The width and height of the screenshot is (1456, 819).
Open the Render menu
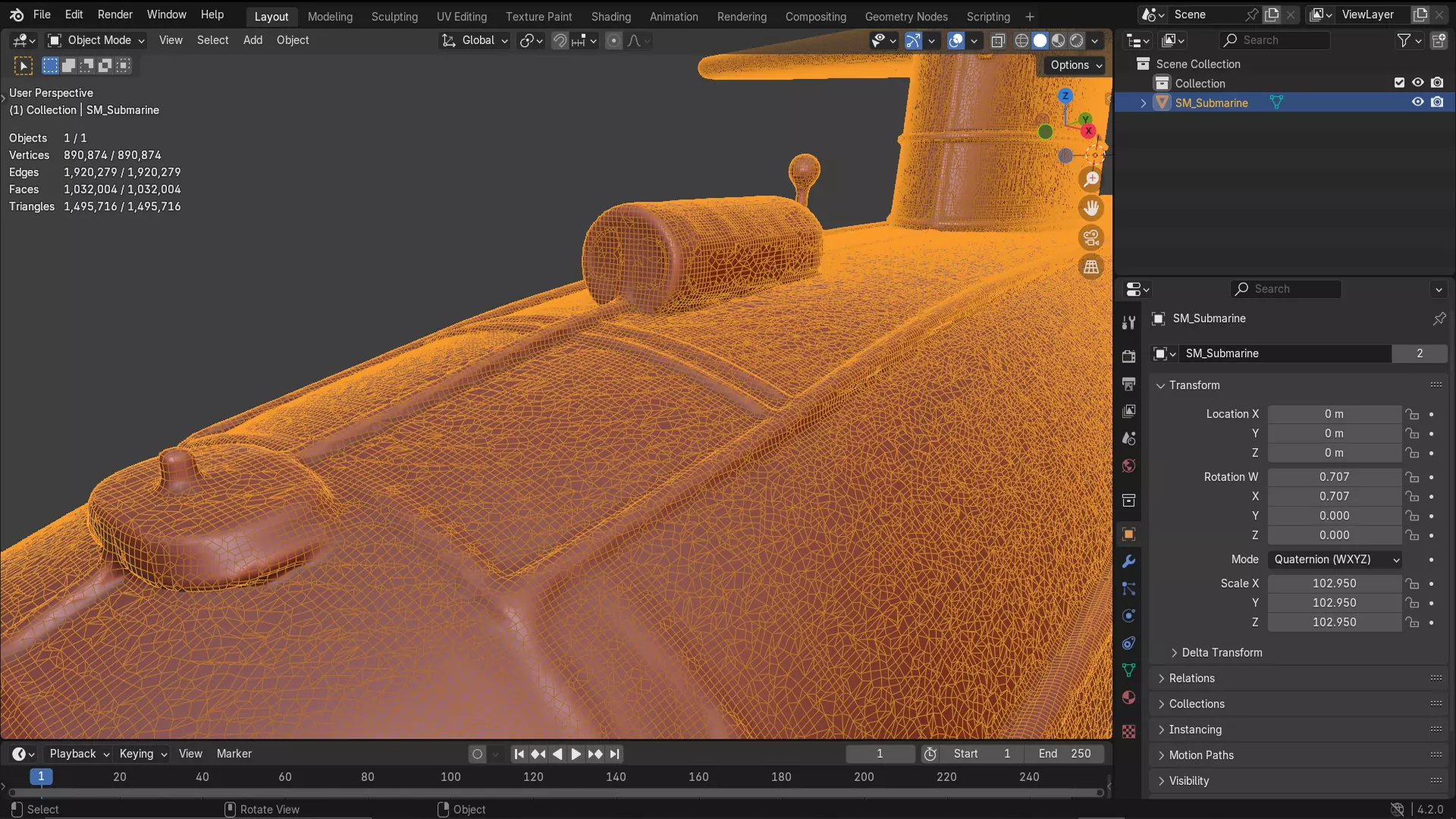(115, 14)
